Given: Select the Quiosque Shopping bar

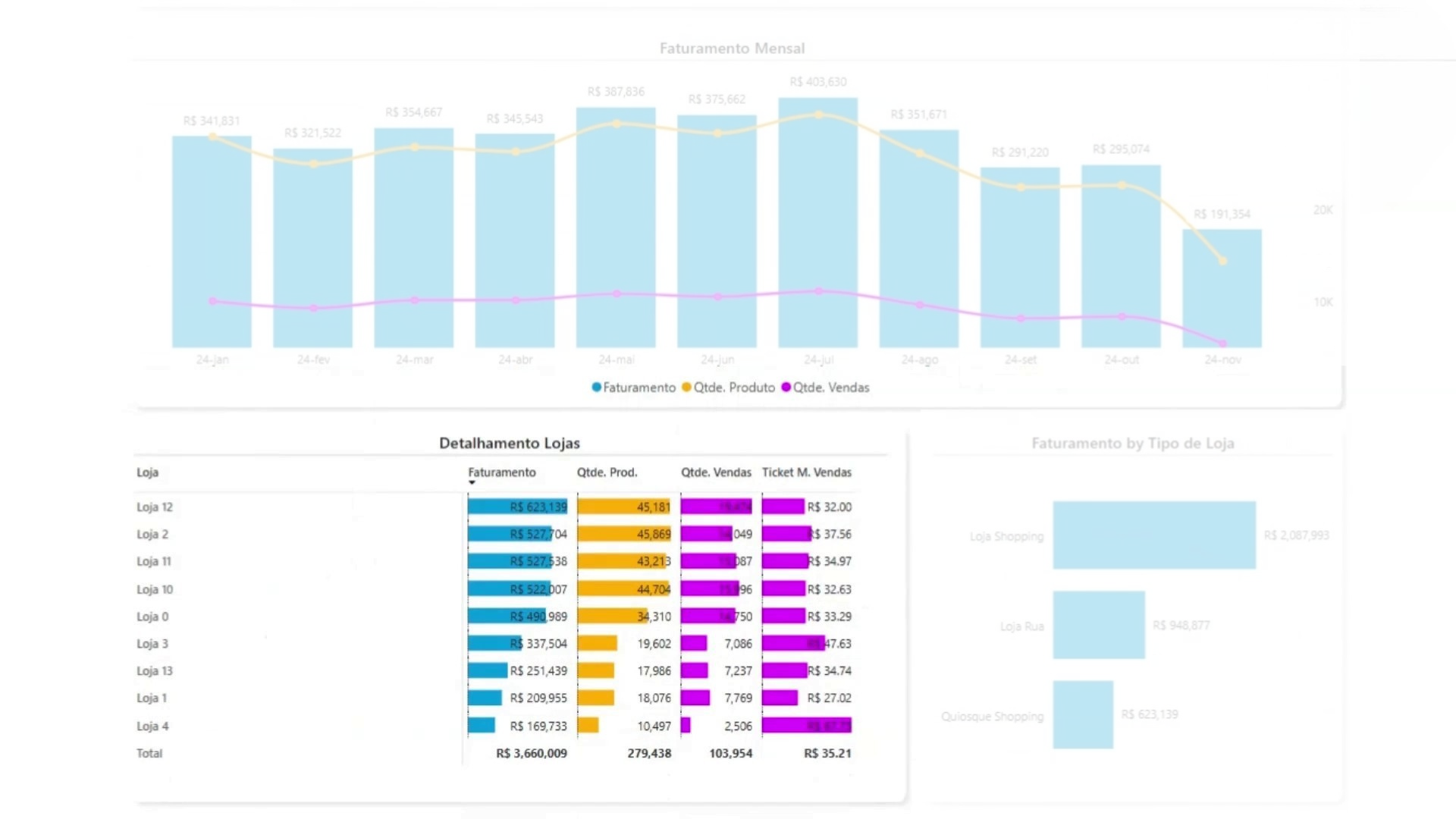Looking at the screenshot, I should click(x=1083, y=715).
